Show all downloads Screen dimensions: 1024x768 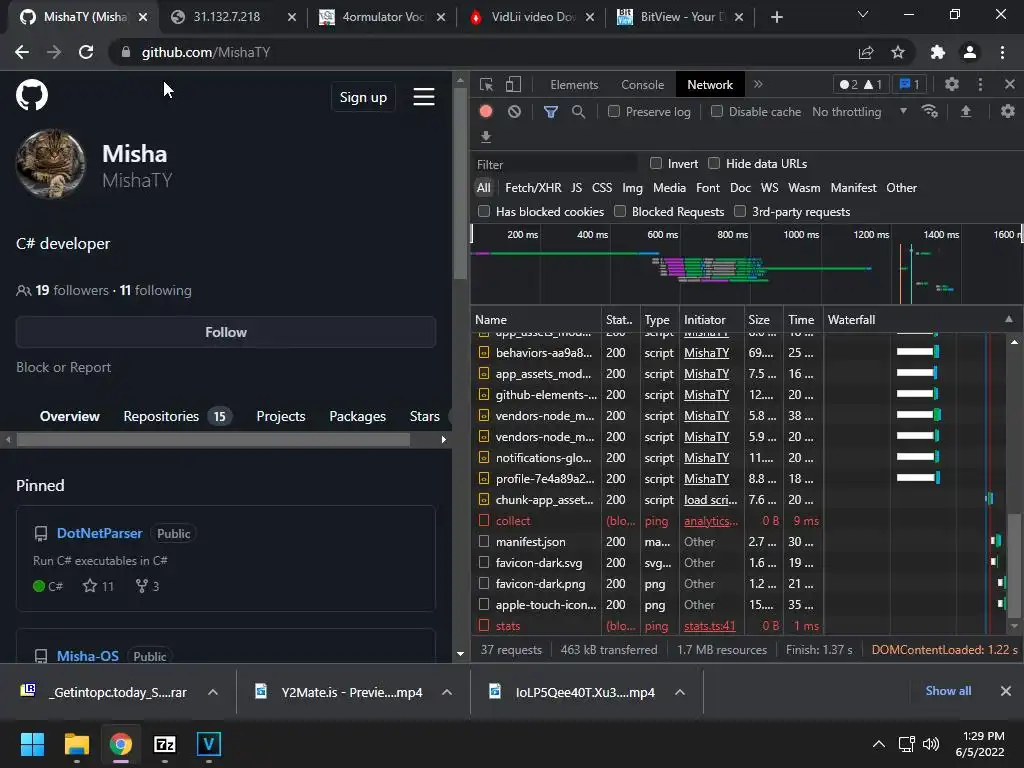click(948, 691)
